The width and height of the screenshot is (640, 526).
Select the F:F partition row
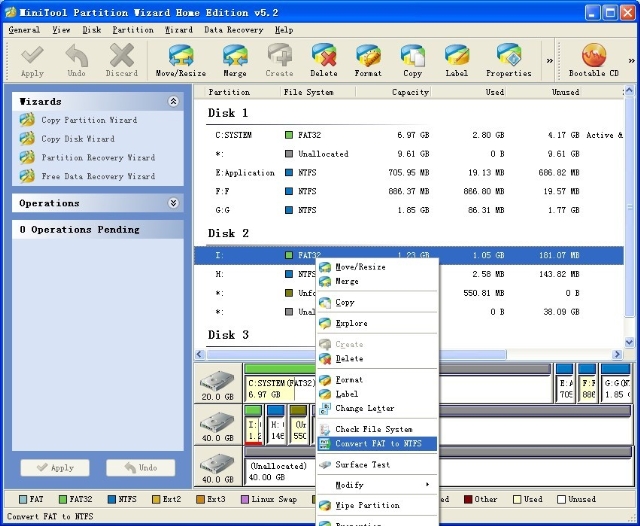(409, 191)
